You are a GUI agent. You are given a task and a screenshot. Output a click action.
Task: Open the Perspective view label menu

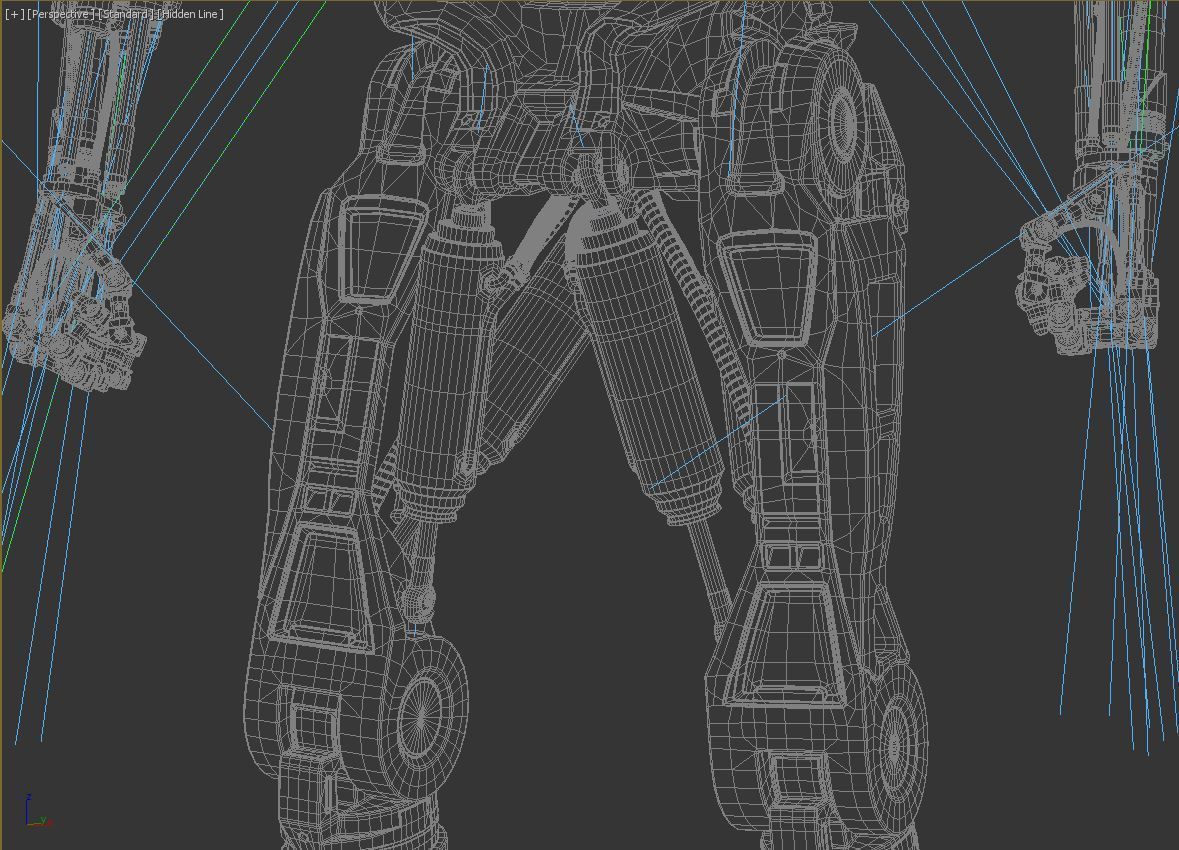tap(61, 14)
